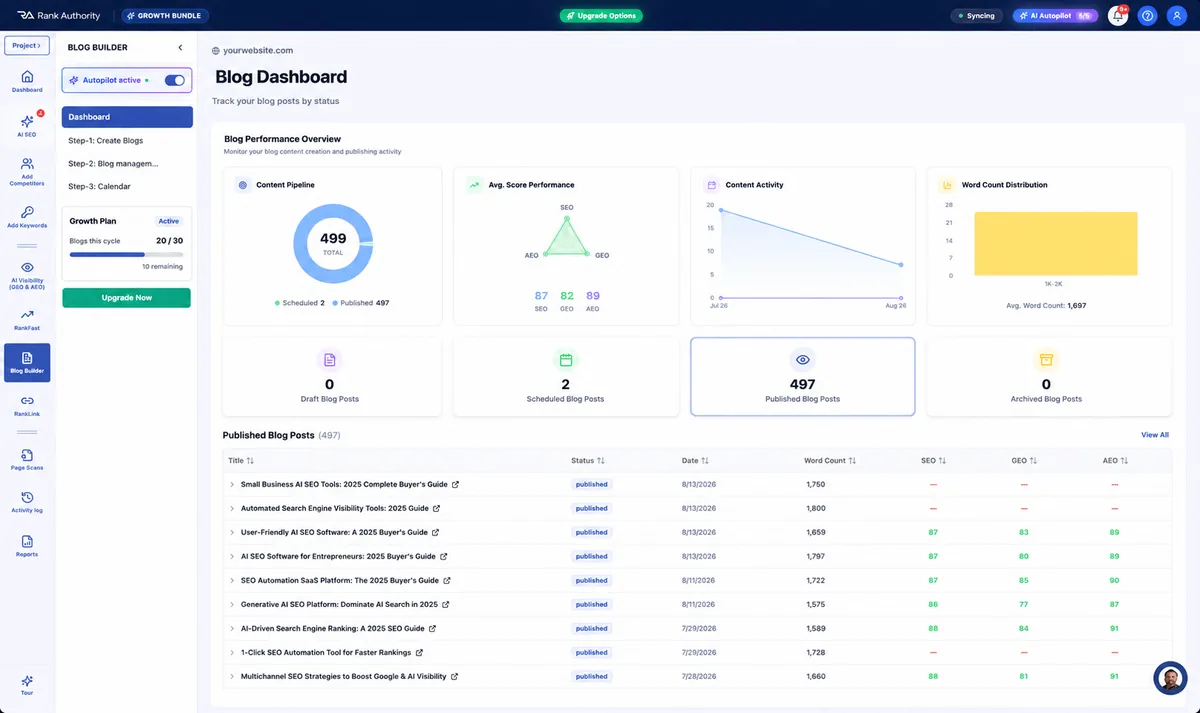Collapse the Blog Builder panel chevron

[180, 47]
